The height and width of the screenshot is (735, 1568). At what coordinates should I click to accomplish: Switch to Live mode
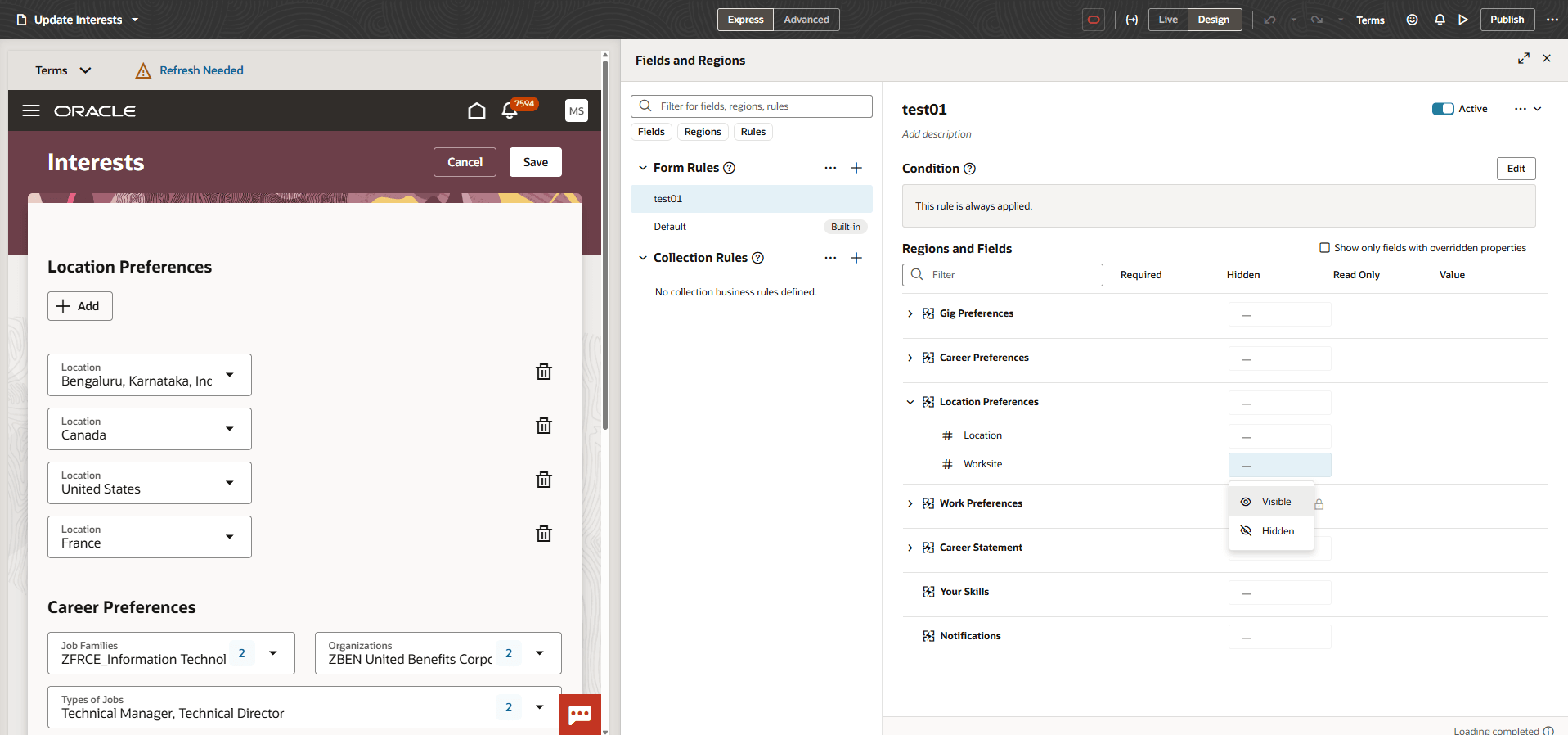[x=1168, y=20]
